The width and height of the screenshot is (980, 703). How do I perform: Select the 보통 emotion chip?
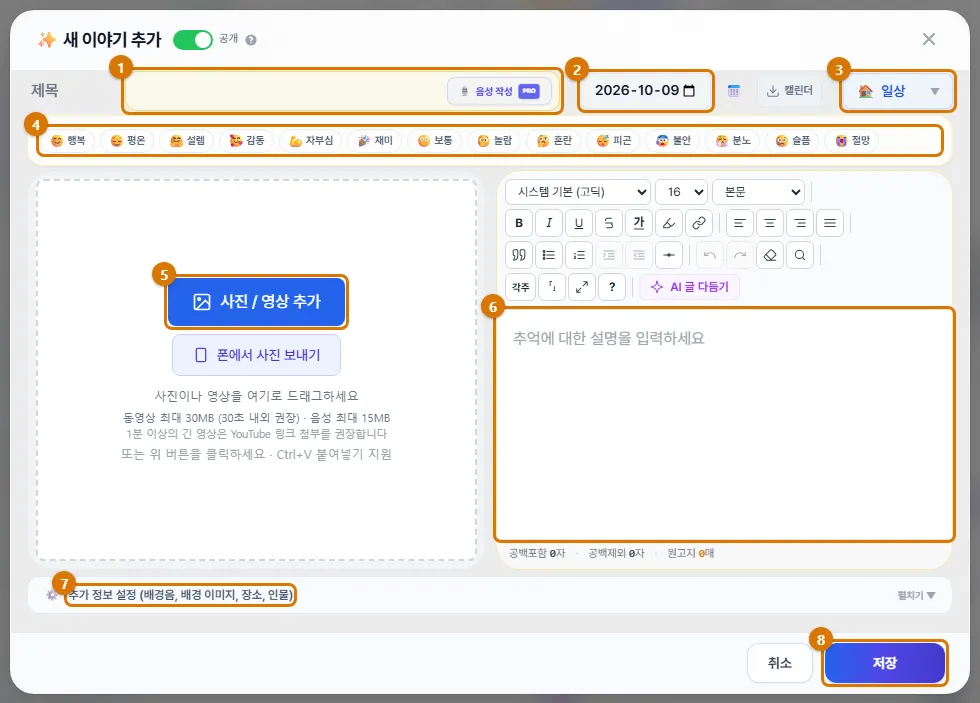tap(435, 141)
